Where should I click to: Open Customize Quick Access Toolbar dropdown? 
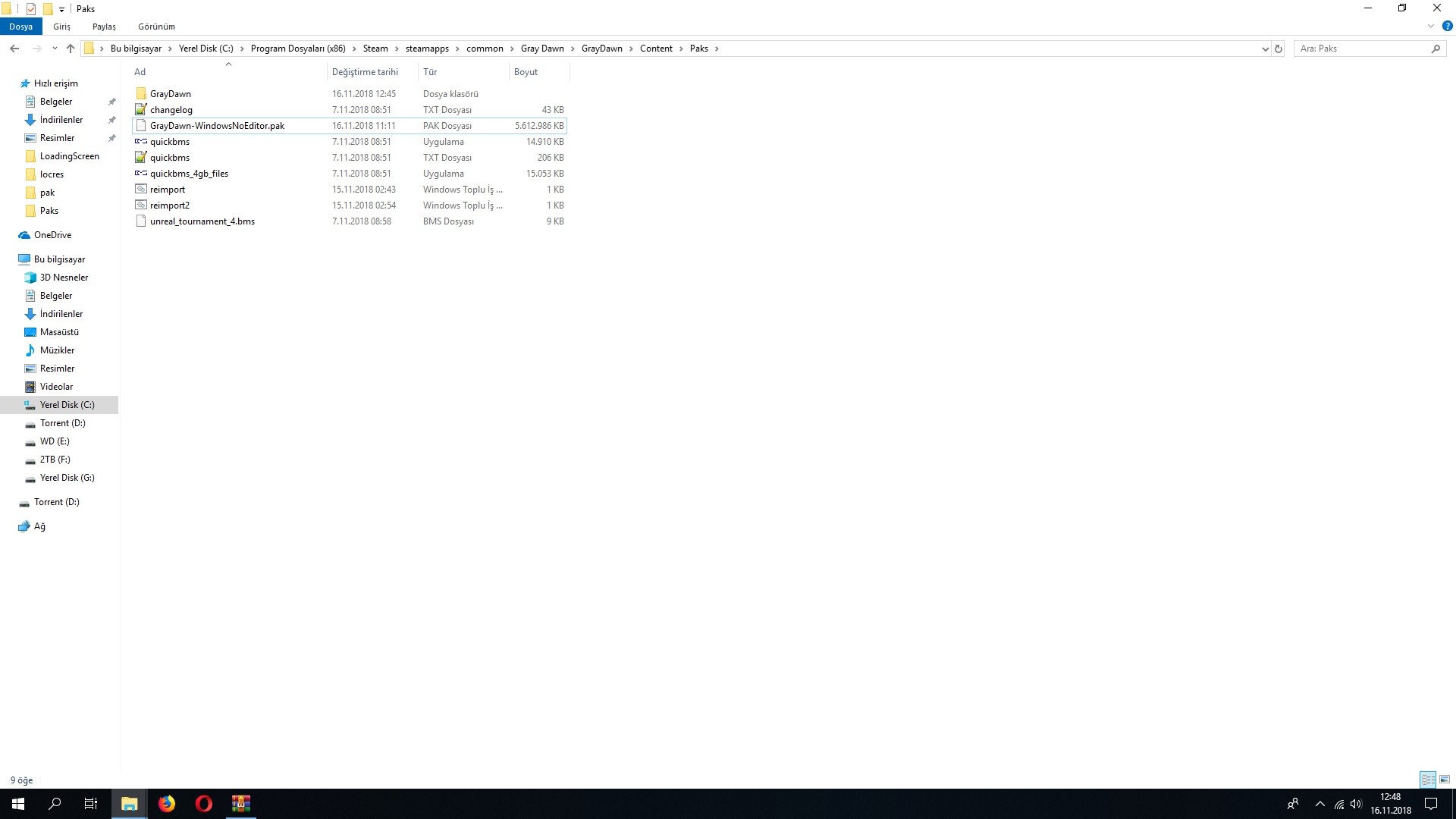[62, 9]
